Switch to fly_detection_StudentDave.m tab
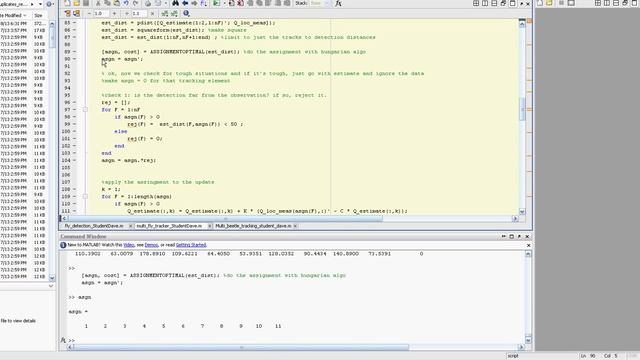Image resolution: width=640 pixels, height=360 pixels. [x=93, y=226]
